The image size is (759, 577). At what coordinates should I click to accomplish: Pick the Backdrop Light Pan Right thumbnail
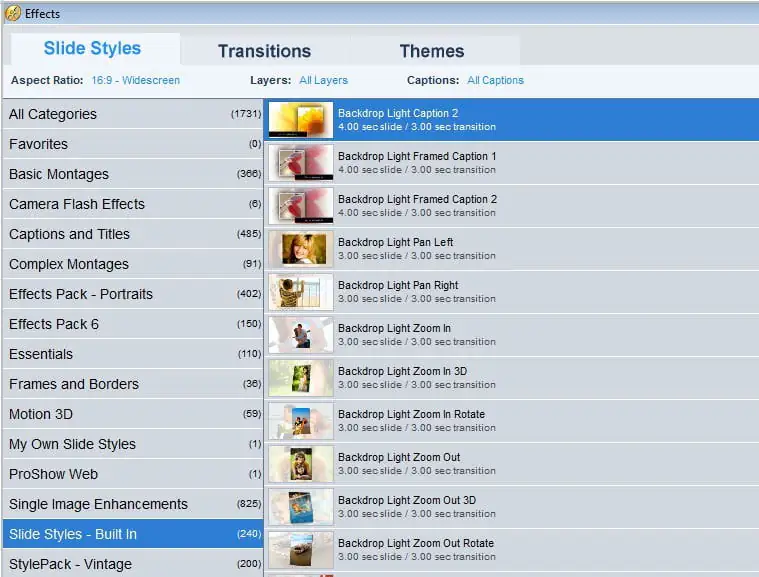300,292
